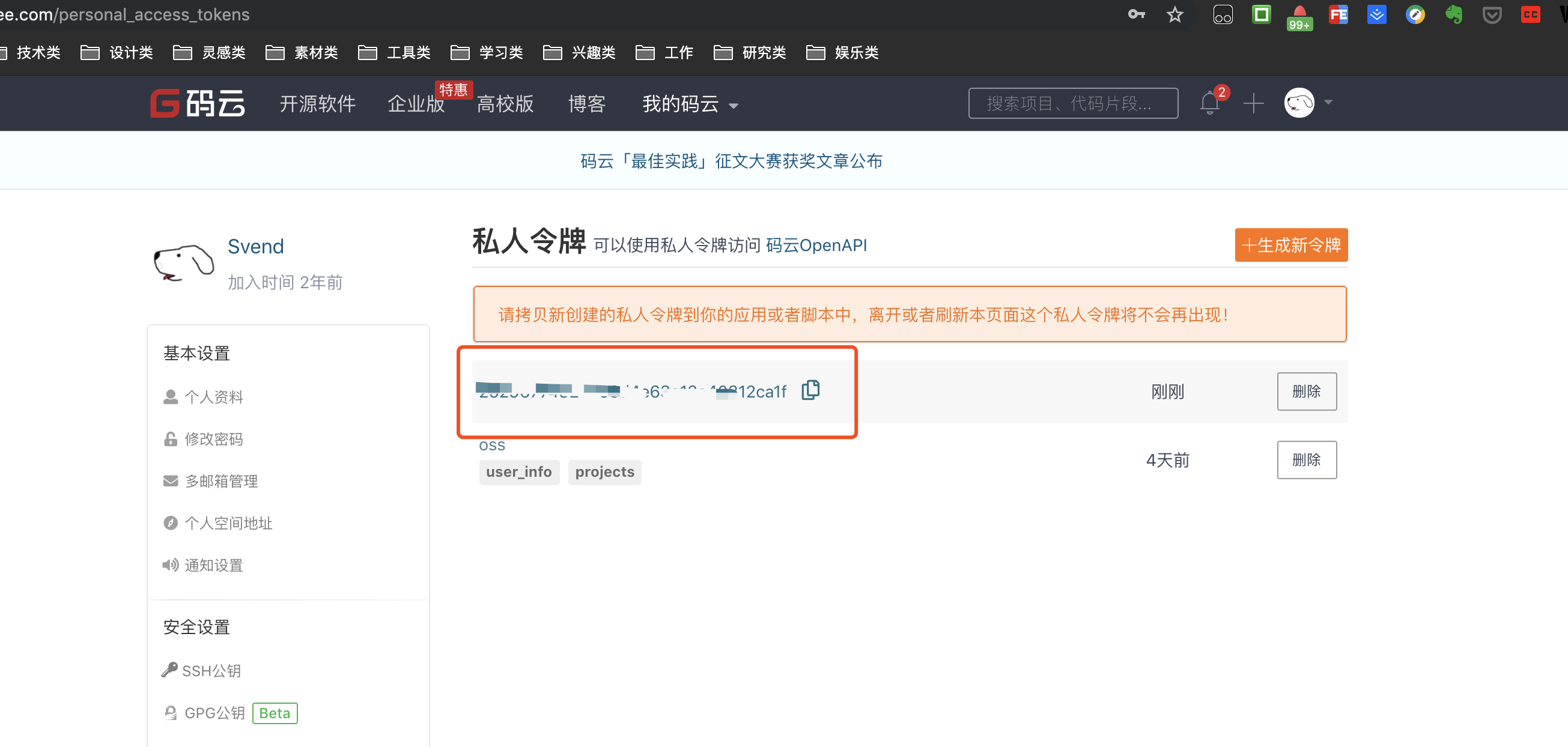Image resolution: width=1568 pixels, height=747 pixels.
Task: Open the 高校版 nav item
Action: pos(505,103)
